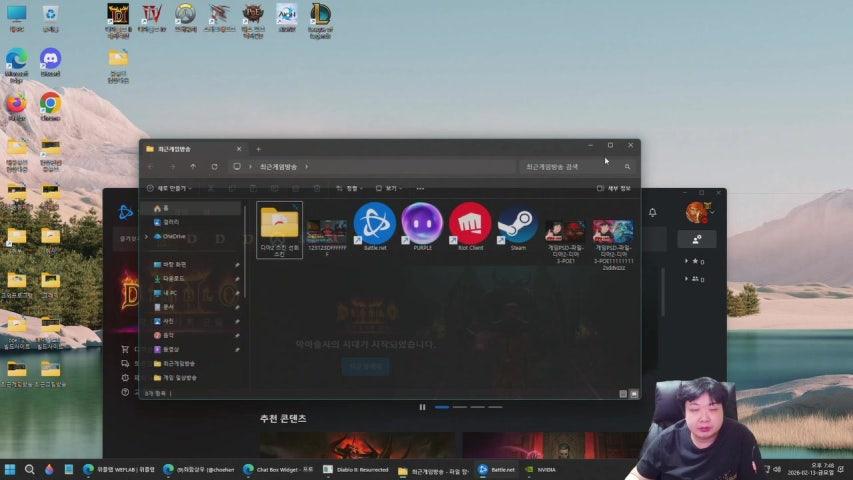Jump to the second carousel slide indicator

[460, 407]
